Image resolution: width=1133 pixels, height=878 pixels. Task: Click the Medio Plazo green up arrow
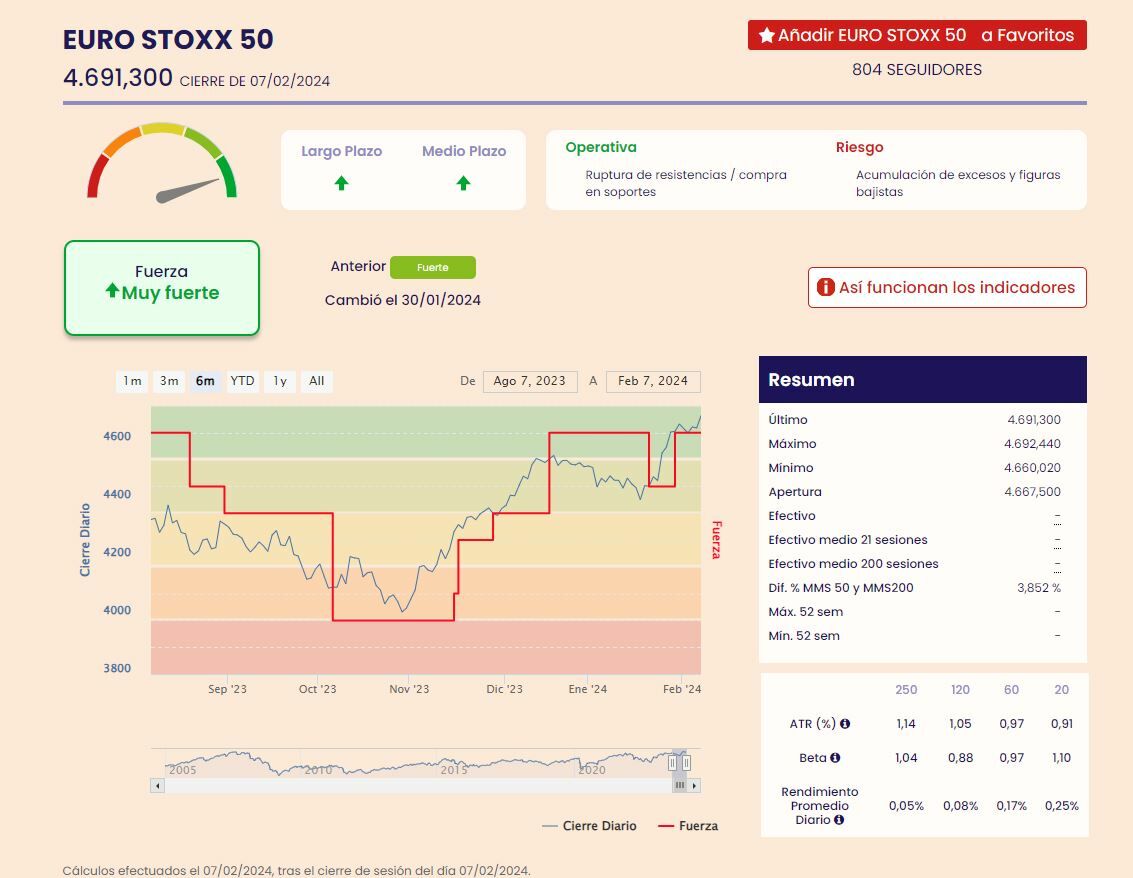pyautogui.click(x=463, y=183)
